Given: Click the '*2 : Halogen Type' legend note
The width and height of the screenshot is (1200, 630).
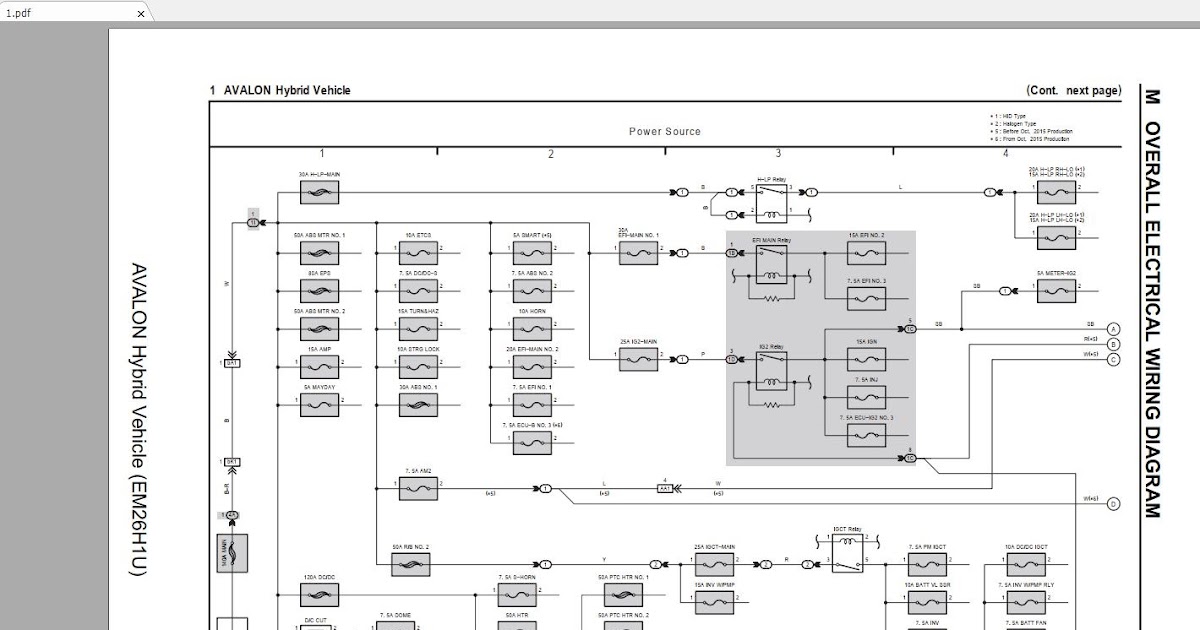Looking at the screenshot, I should (1015, 124).
